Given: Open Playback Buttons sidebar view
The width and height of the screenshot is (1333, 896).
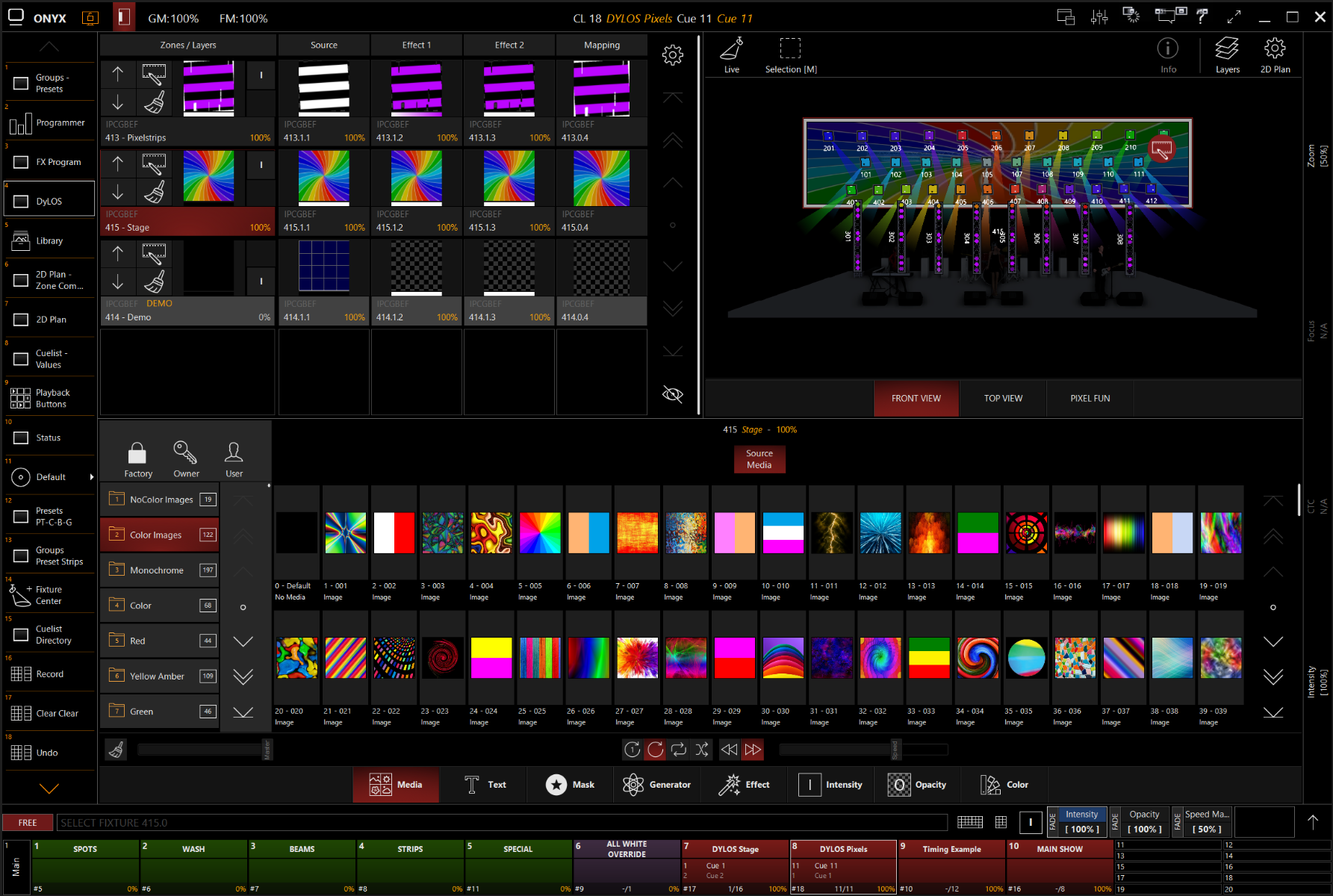Looking at the screenshot, I should click(49, 398).
